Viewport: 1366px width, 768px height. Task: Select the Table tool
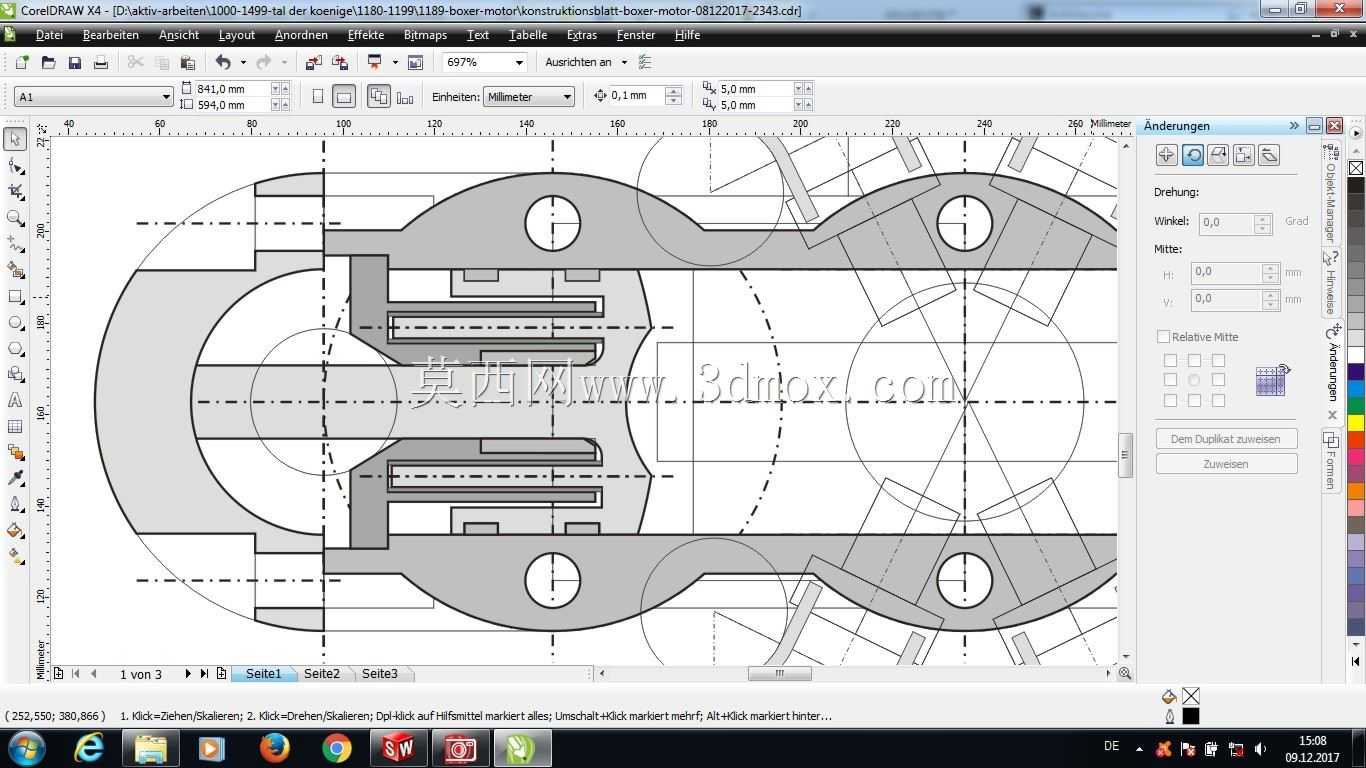click(x=15, y=427)
